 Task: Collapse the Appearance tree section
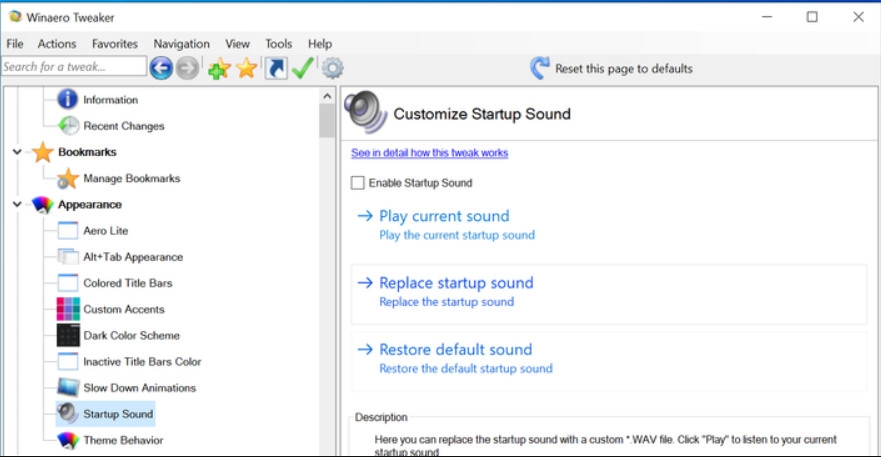17,204
